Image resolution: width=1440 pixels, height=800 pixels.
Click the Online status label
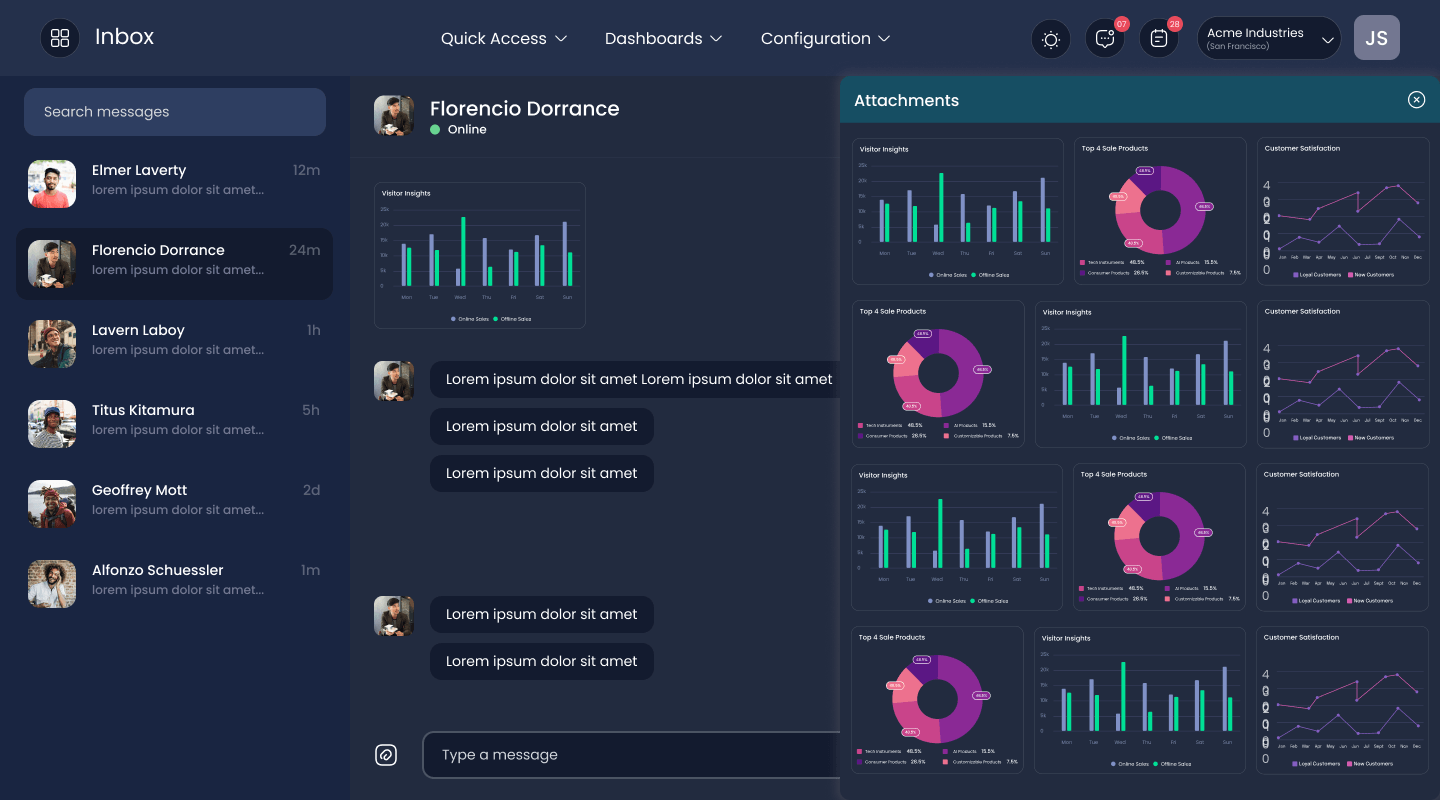point(467,130)
